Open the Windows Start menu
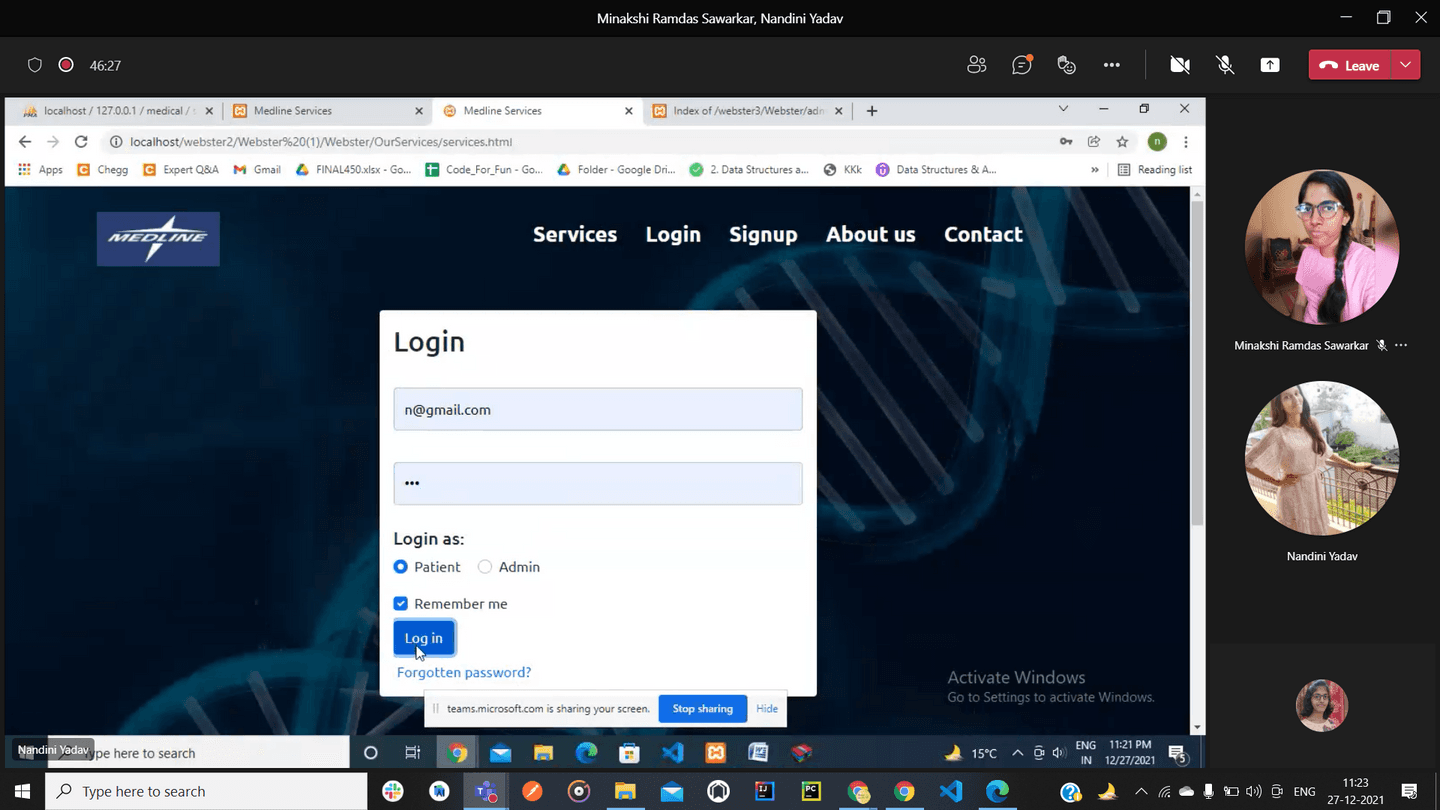Screen dimensions: 1440x810 click(22, 791)
